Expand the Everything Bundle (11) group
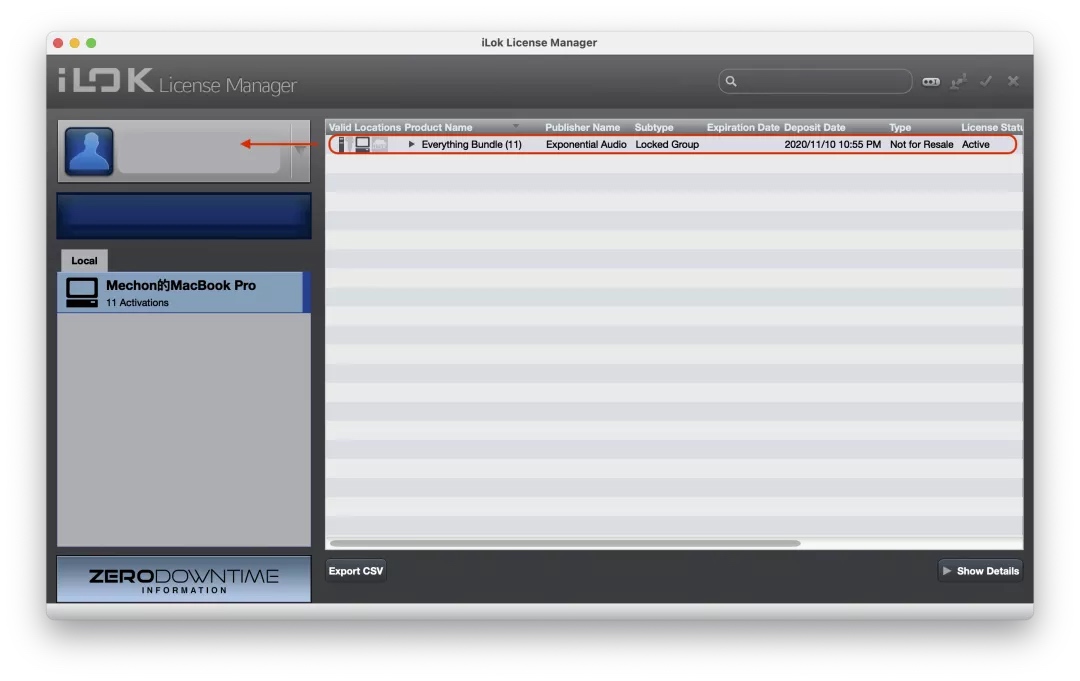This screenshot has width=1080, height=681. click(x=411, y=145)
